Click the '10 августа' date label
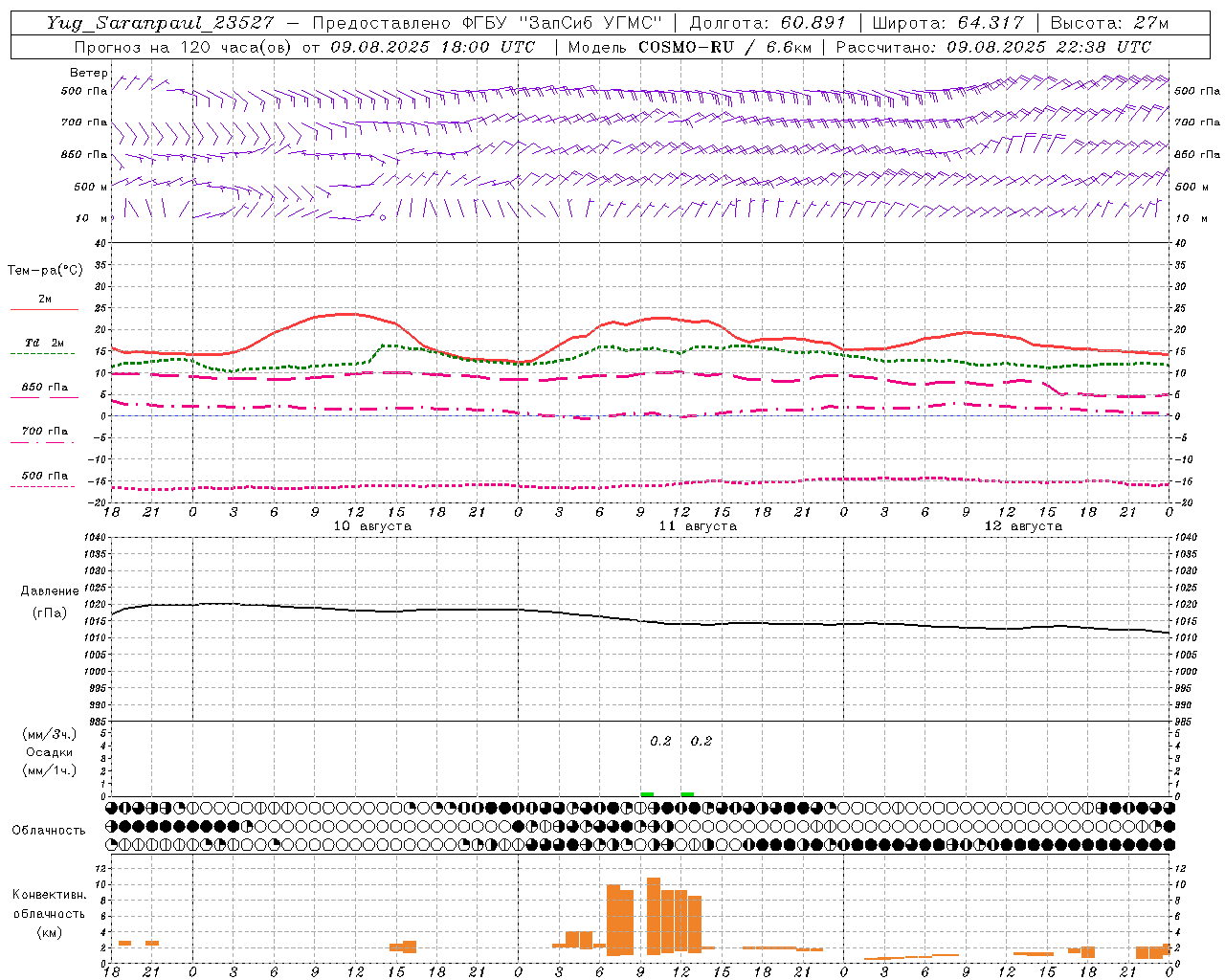 pyautogui.click(x=372, y=526)
